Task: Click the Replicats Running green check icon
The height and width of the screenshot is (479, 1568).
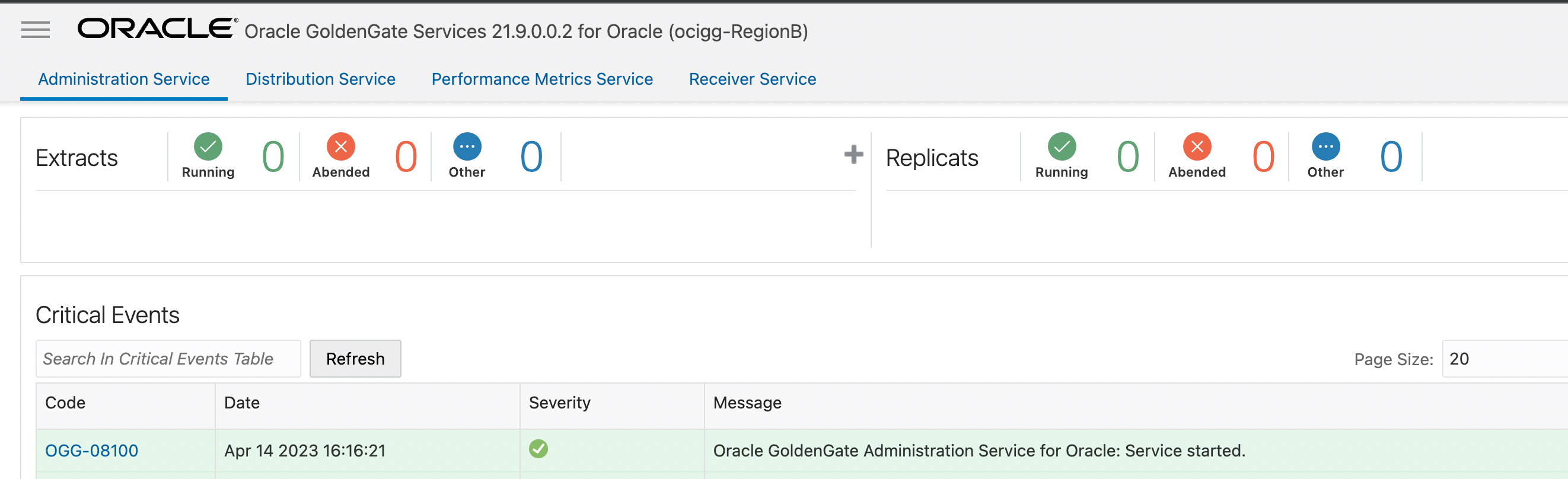Action: click(1062, 146)
